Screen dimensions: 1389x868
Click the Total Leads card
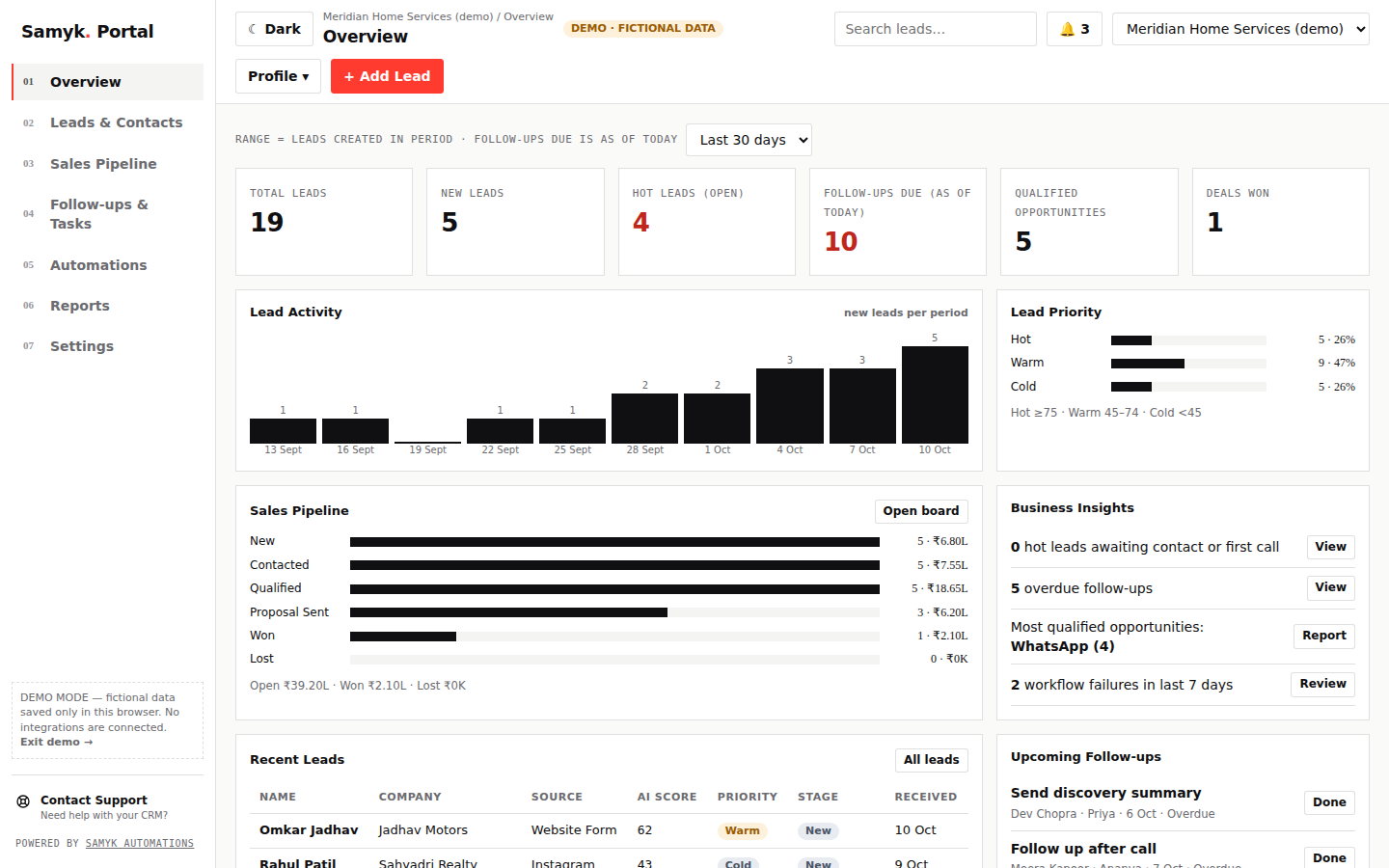tap(324, 222)
